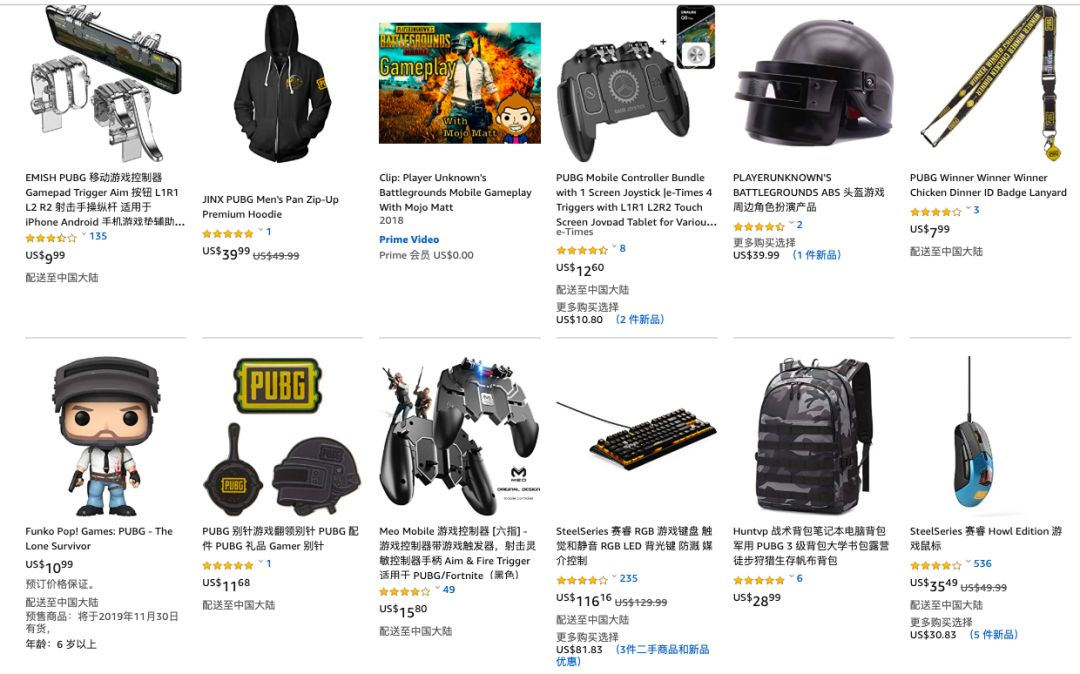Open the black PUBG helmet product image
1080x674 pixels.
[x=813, y=83]
